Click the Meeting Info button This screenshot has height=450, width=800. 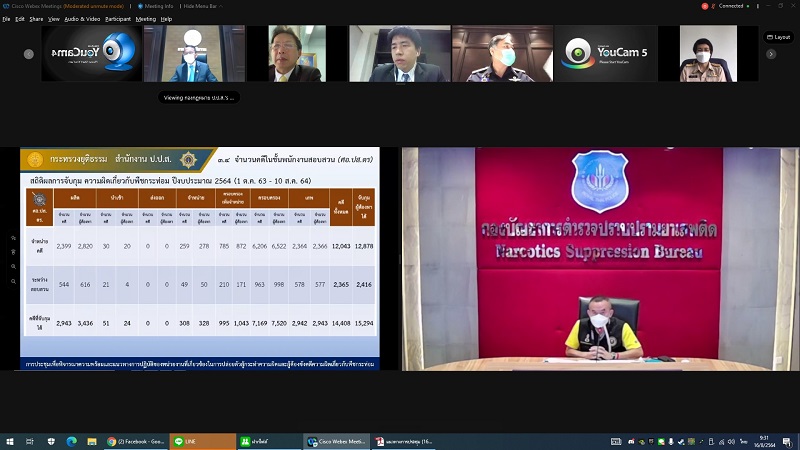pos(158,5)
